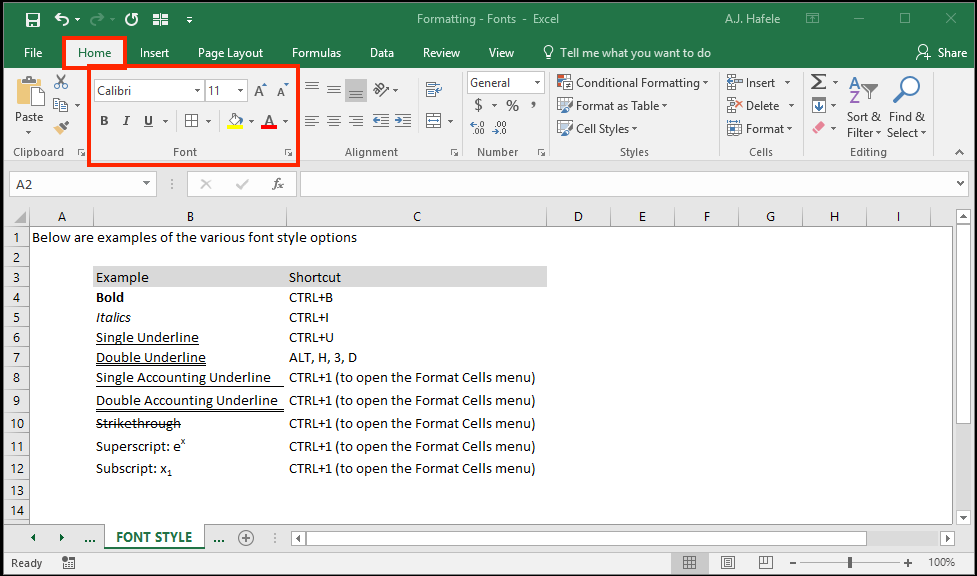The height and width of the screenshot is (576, 977).
Task: Switch to the Data tab
Action: 382,53
